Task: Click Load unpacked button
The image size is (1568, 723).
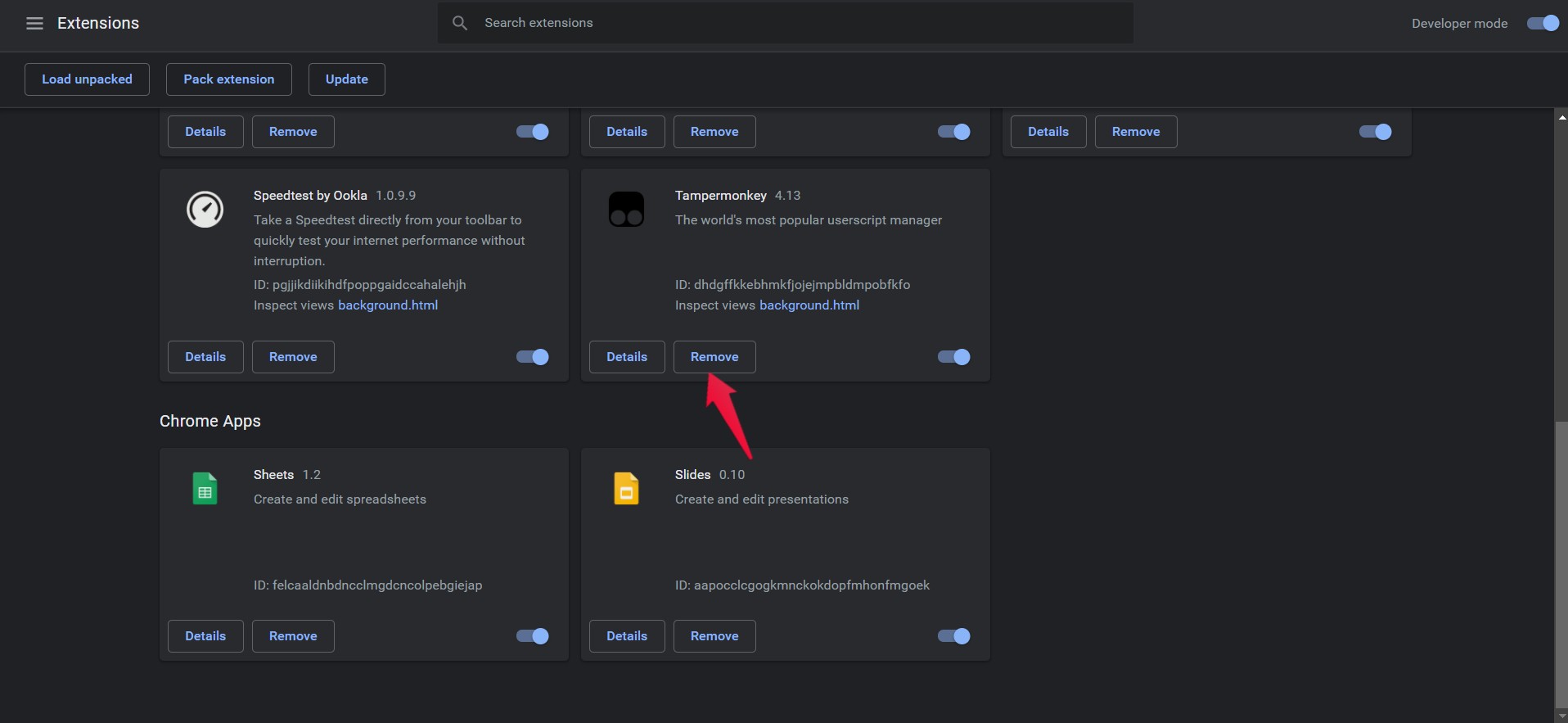Action: pos(87,79)
